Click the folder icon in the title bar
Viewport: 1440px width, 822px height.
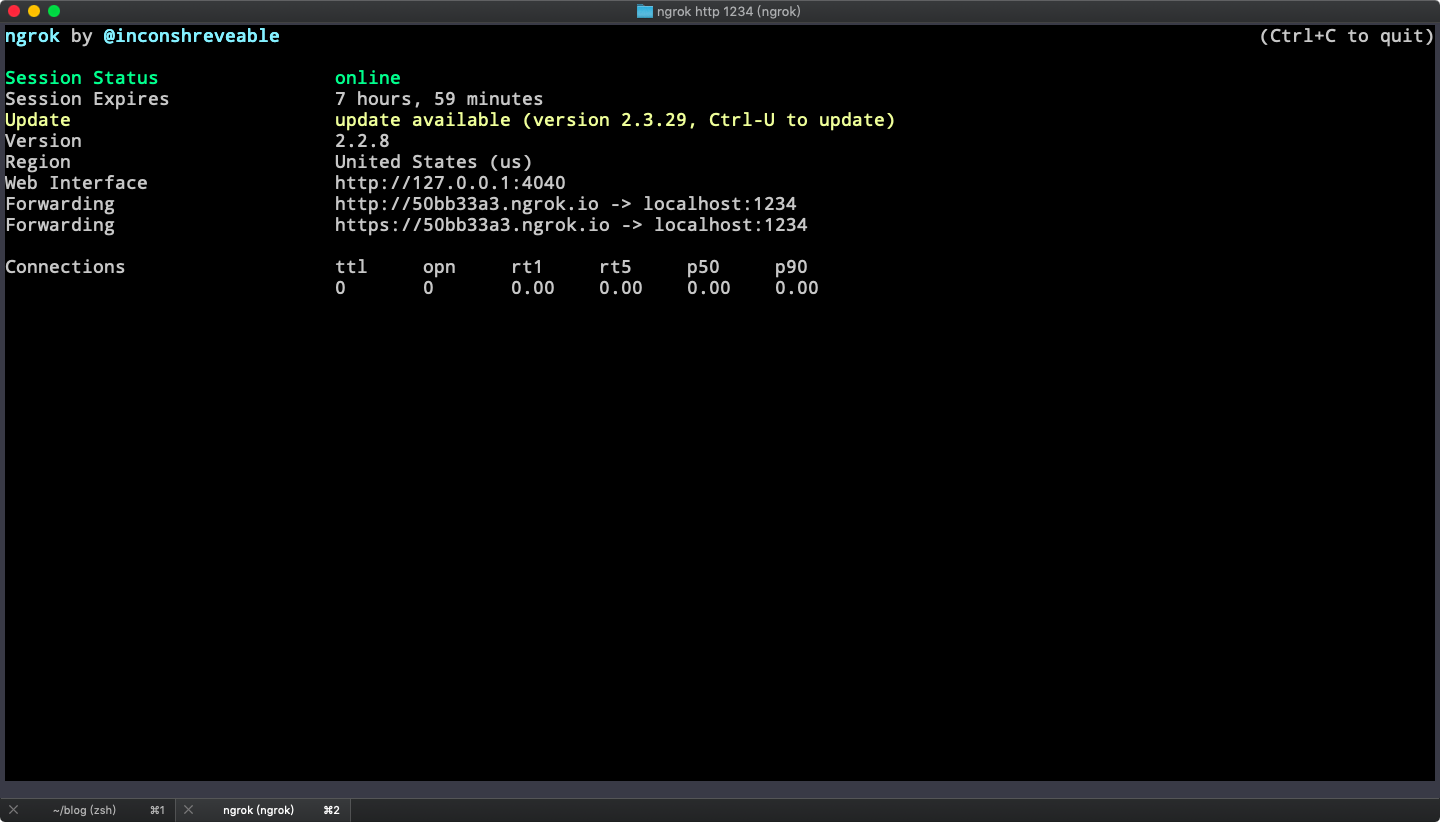tap(645, 11)
